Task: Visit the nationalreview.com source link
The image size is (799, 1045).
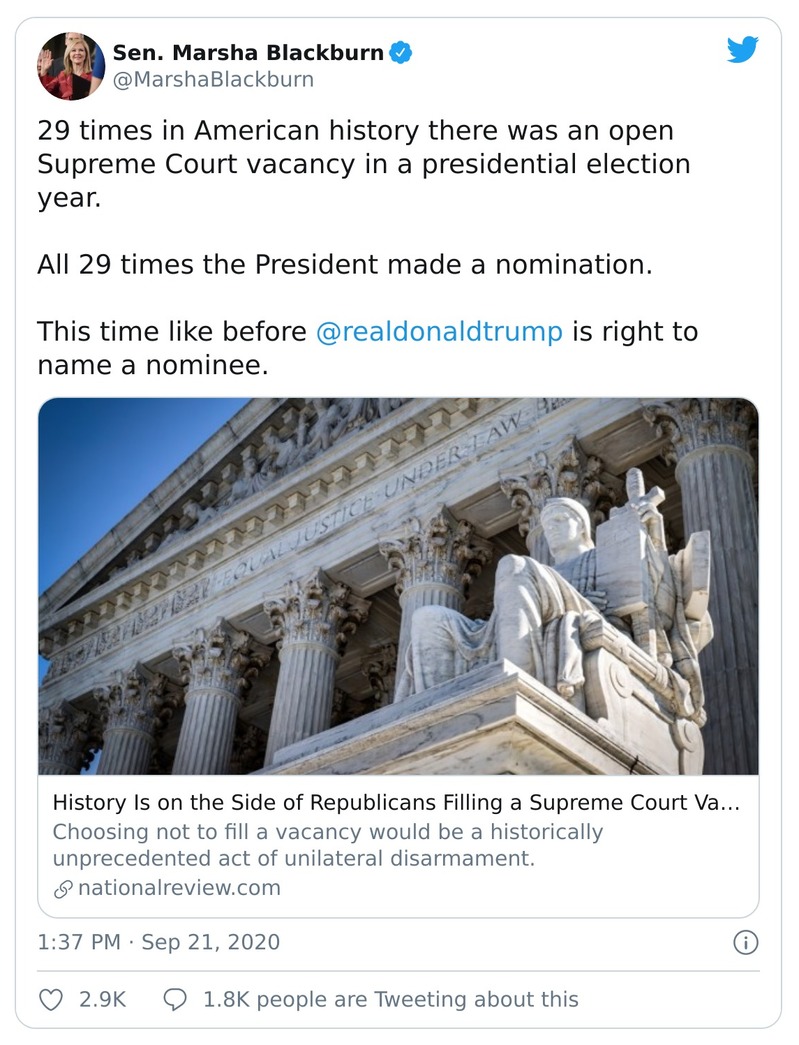Action: [x=178, y=888]
